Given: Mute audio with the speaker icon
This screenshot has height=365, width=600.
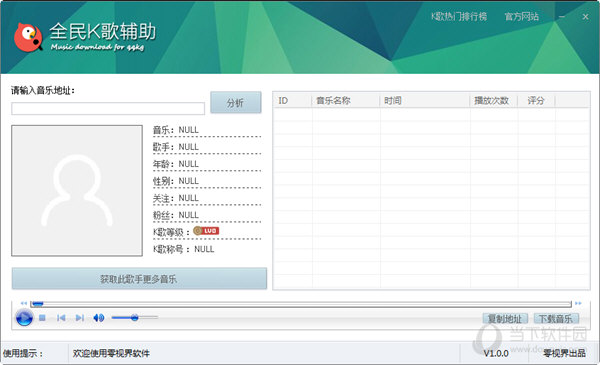Looking at the screenshot, I should click(98, 318).
